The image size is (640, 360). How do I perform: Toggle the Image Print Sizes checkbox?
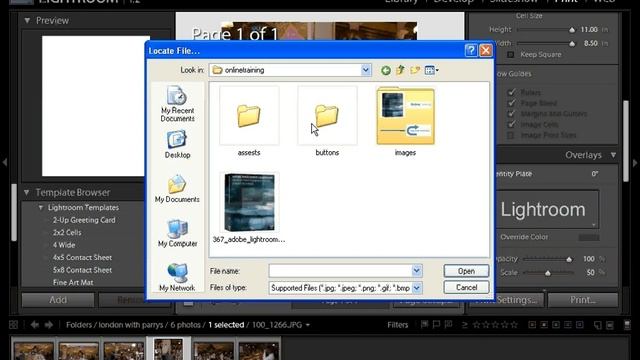(x=511, y=135)
